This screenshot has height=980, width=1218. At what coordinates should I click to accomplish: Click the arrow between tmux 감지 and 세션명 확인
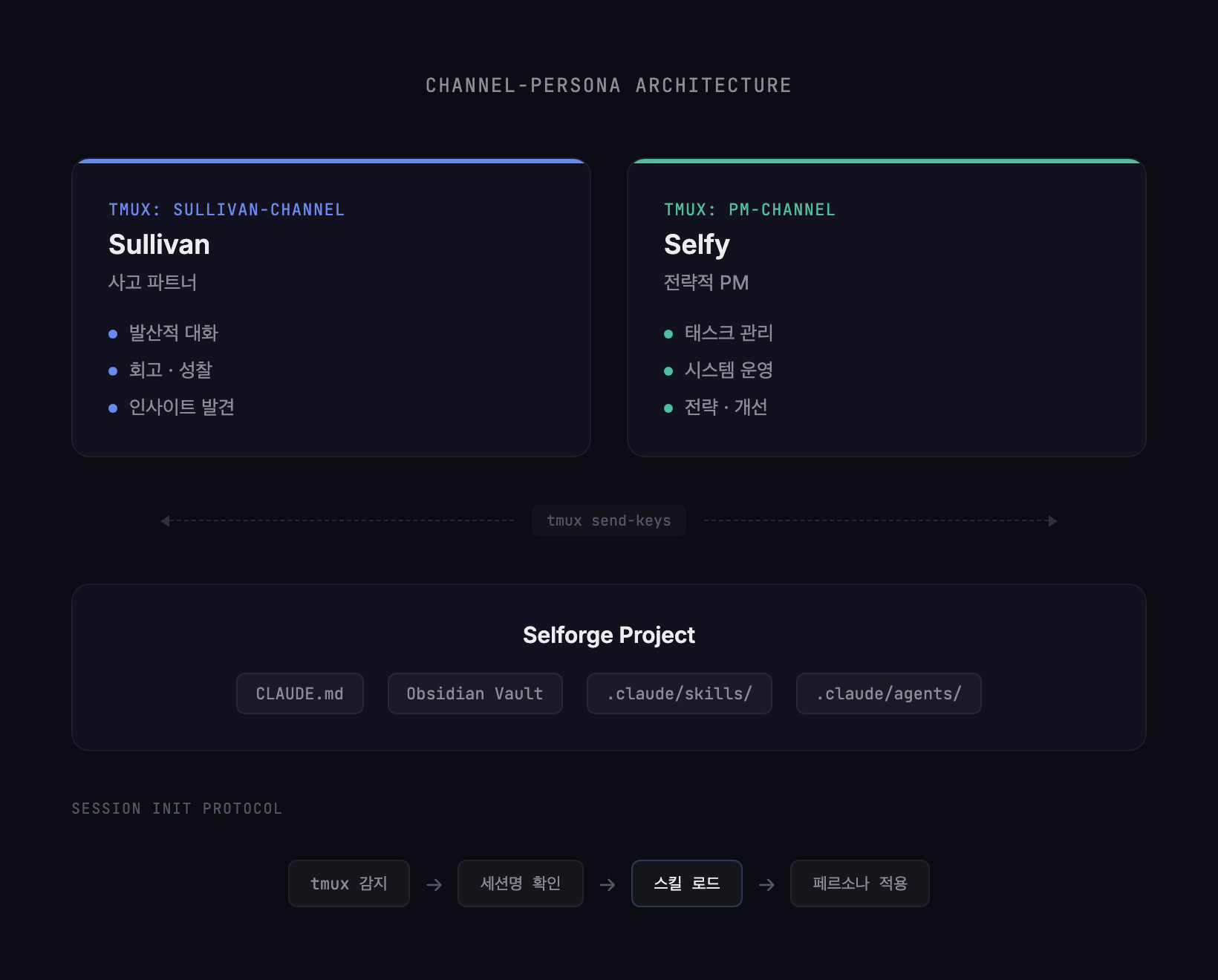click(x=434, y=884)
